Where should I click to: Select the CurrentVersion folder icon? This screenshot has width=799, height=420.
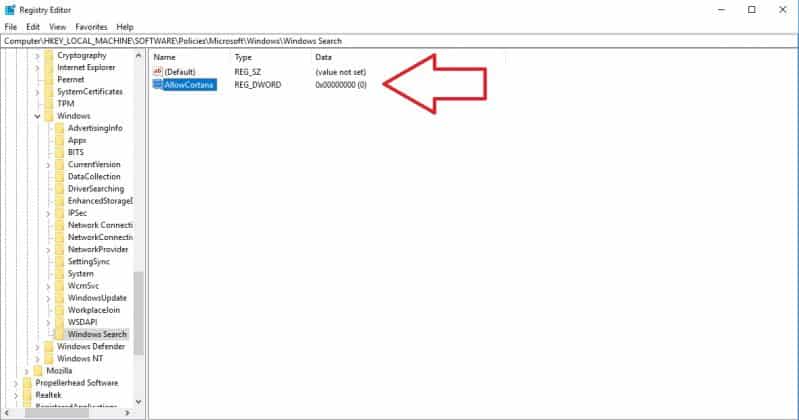click(60, 165)
